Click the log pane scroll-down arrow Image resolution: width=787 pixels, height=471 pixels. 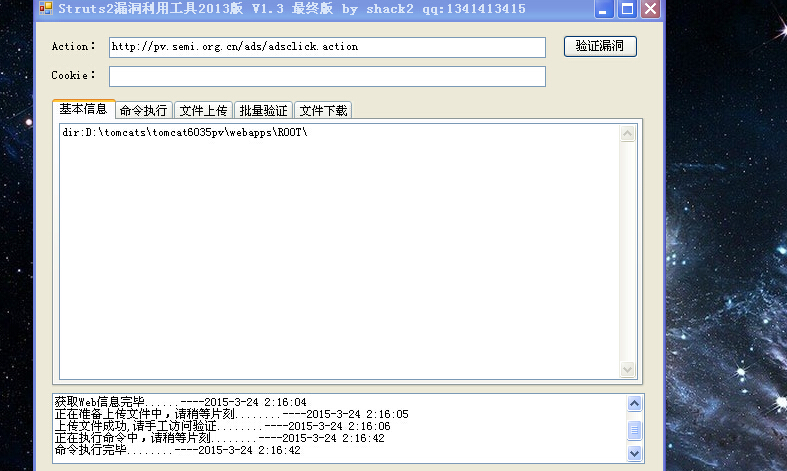click(x=634, y=453)
